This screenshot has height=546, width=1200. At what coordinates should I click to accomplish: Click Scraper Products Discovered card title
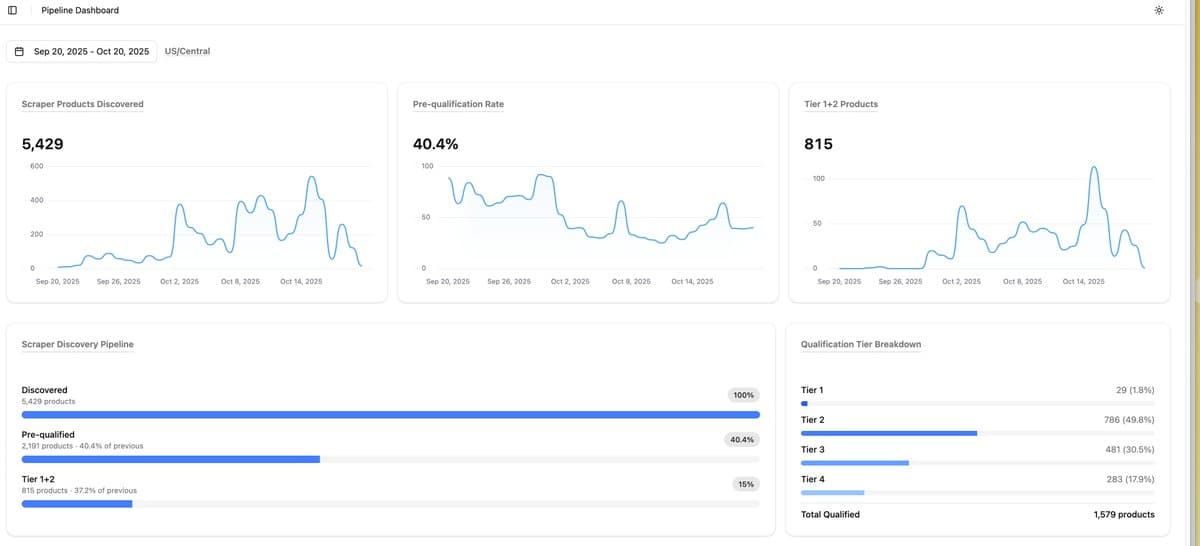[x=82, y=104]
